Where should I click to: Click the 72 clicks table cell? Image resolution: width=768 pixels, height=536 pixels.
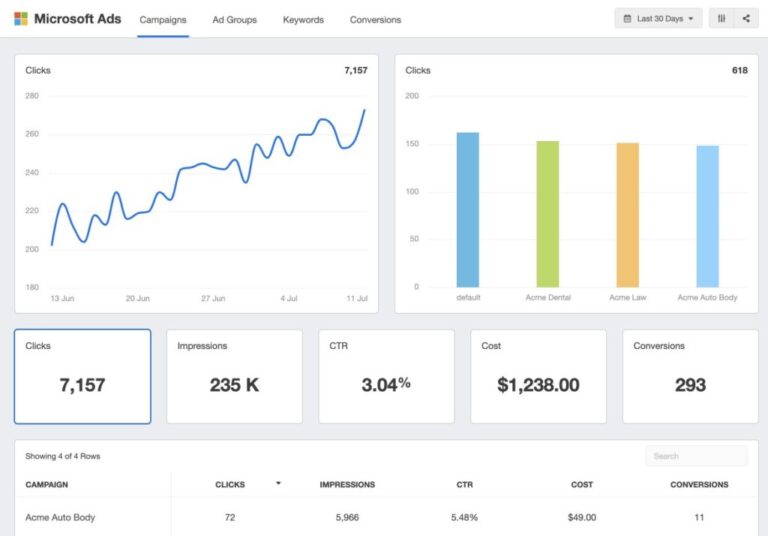[230, 517]
